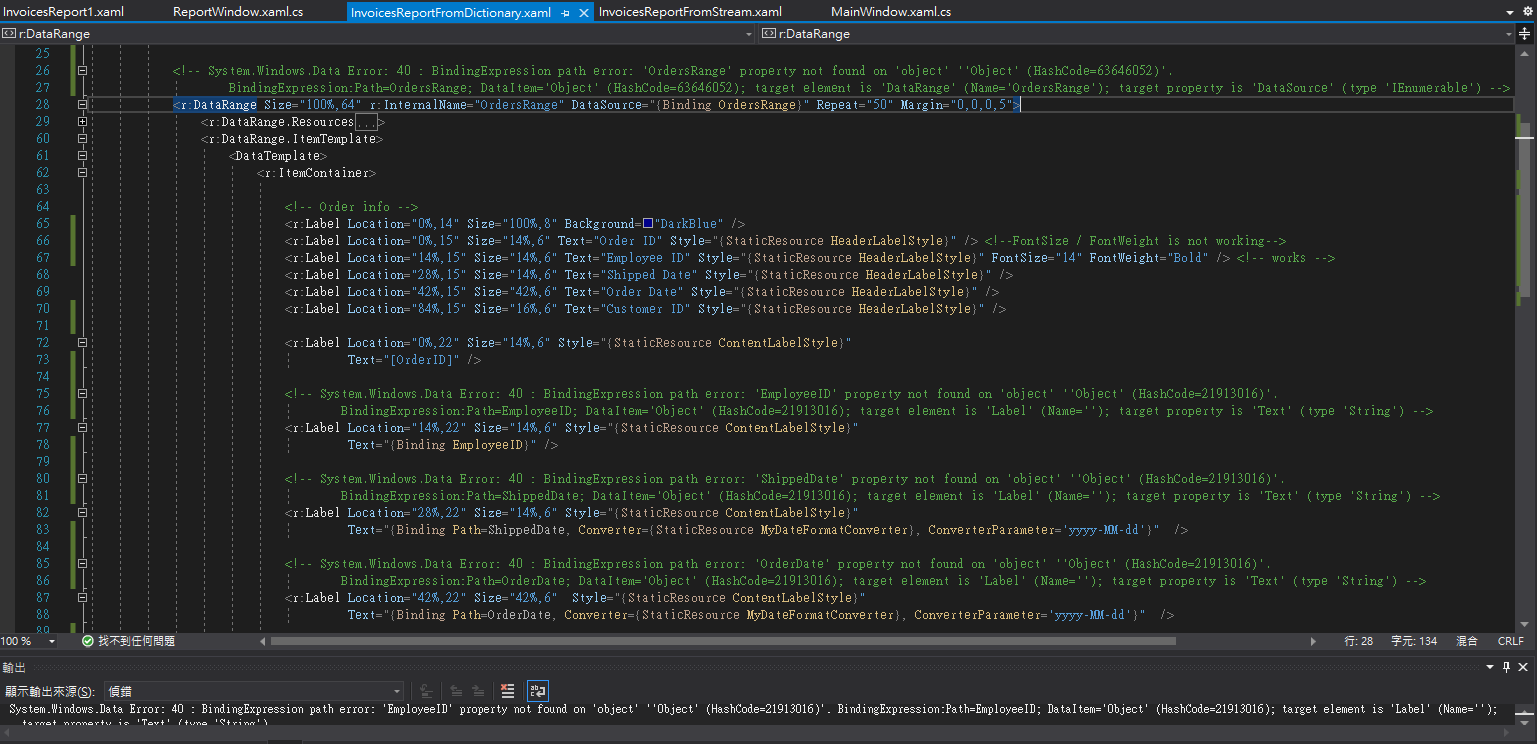Pin the InvoicesReportFromDictionary.xaml tab
Image resolution: width=1537 pixels, height=744 pixels.
(x=566, y=13)
